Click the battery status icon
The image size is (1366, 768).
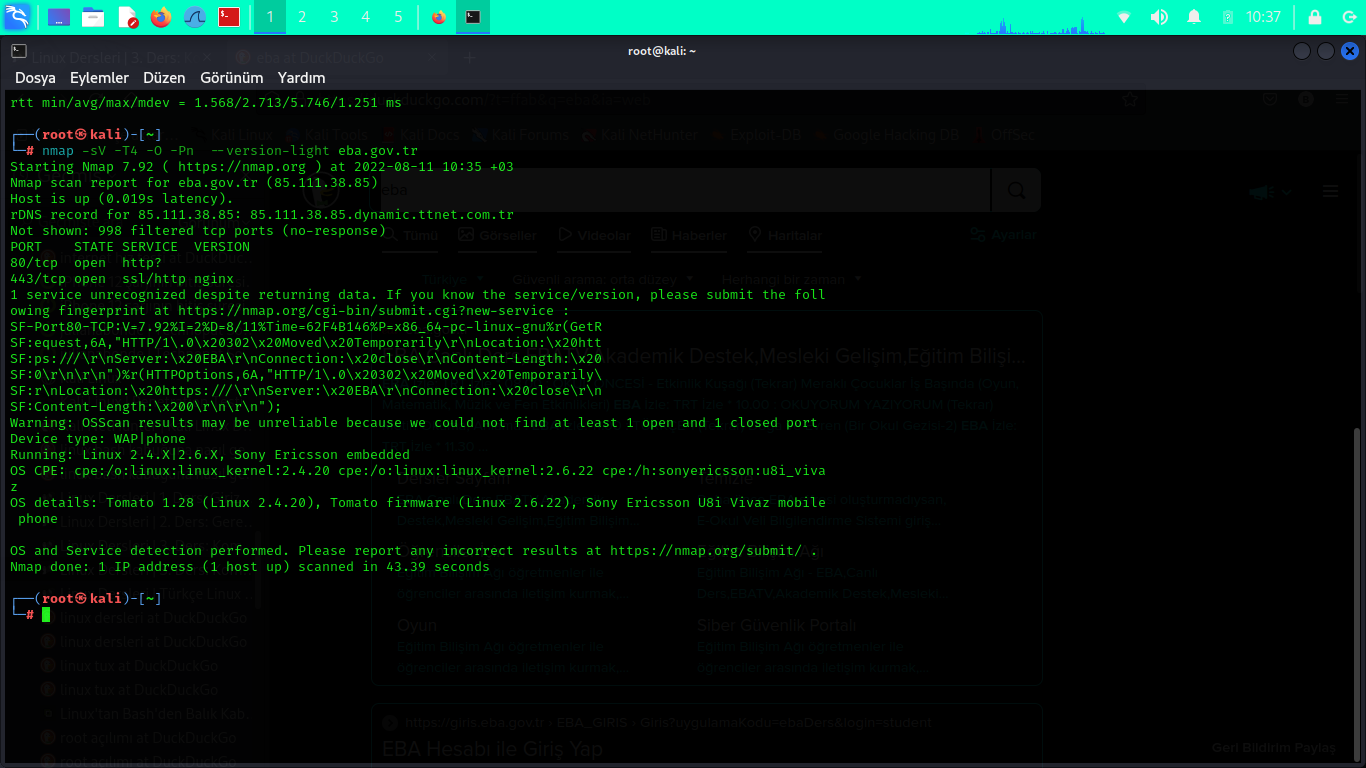pos(1229,17)
